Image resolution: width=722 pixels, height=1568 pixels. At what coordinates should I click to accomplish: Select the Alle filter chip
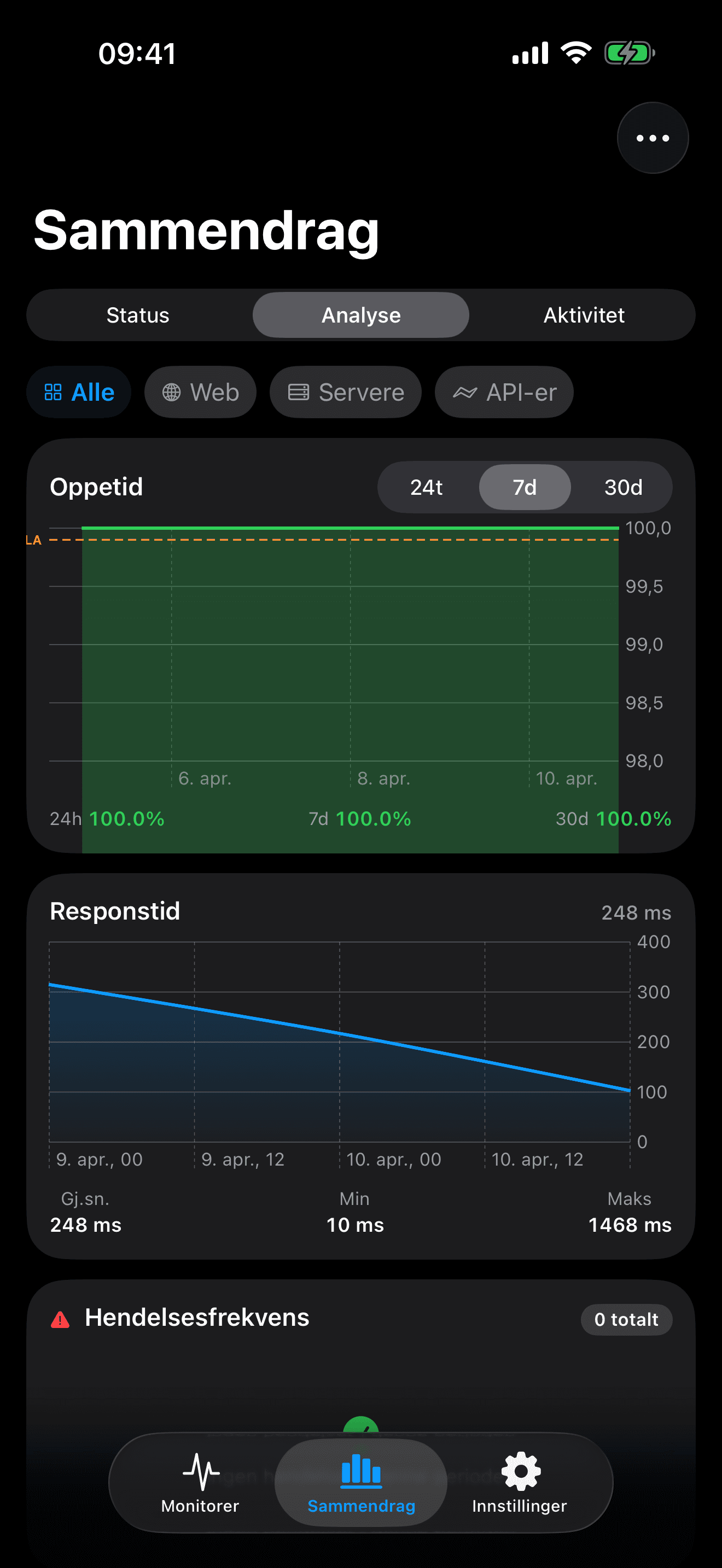coord(79,393)
